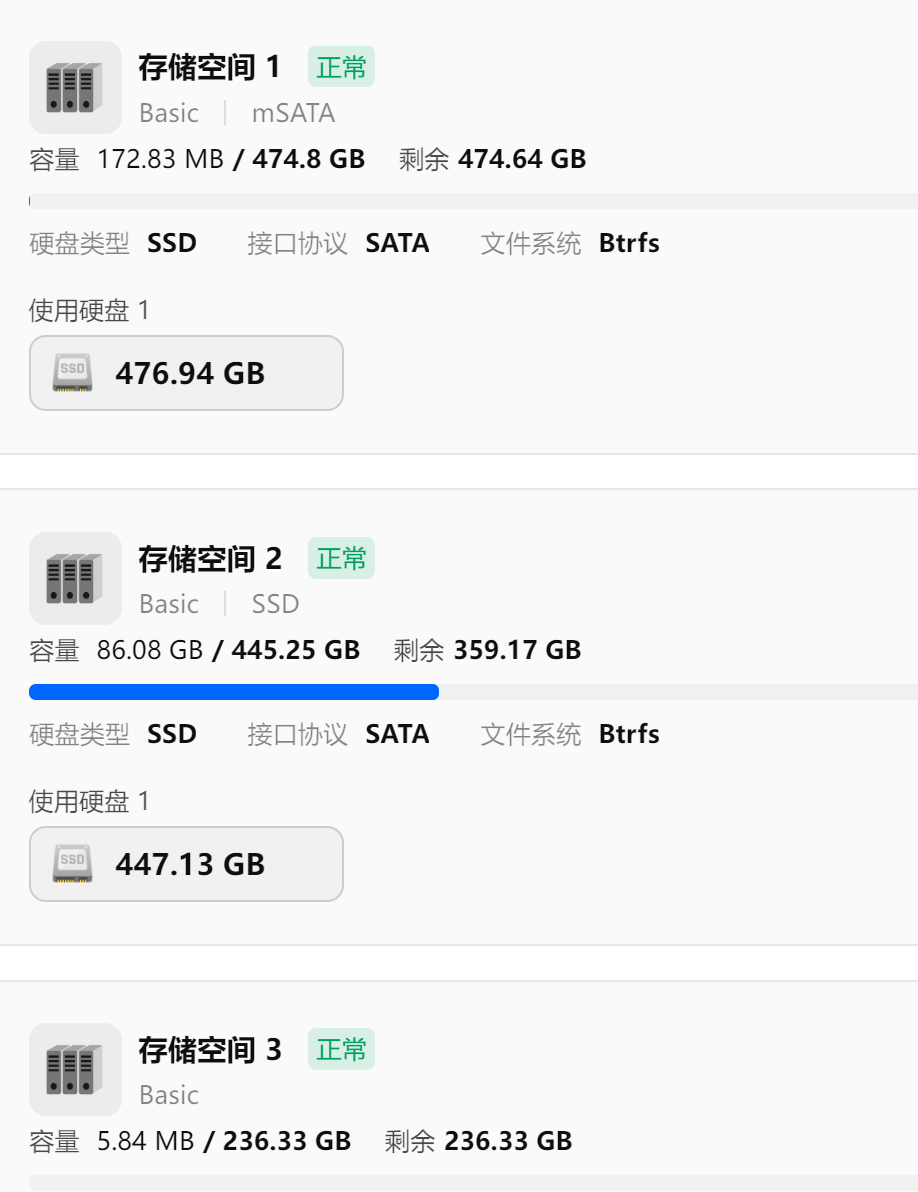The image size is (918, 1192).
Task: Select the 存储空间 2 title
Action: [209, 558]
